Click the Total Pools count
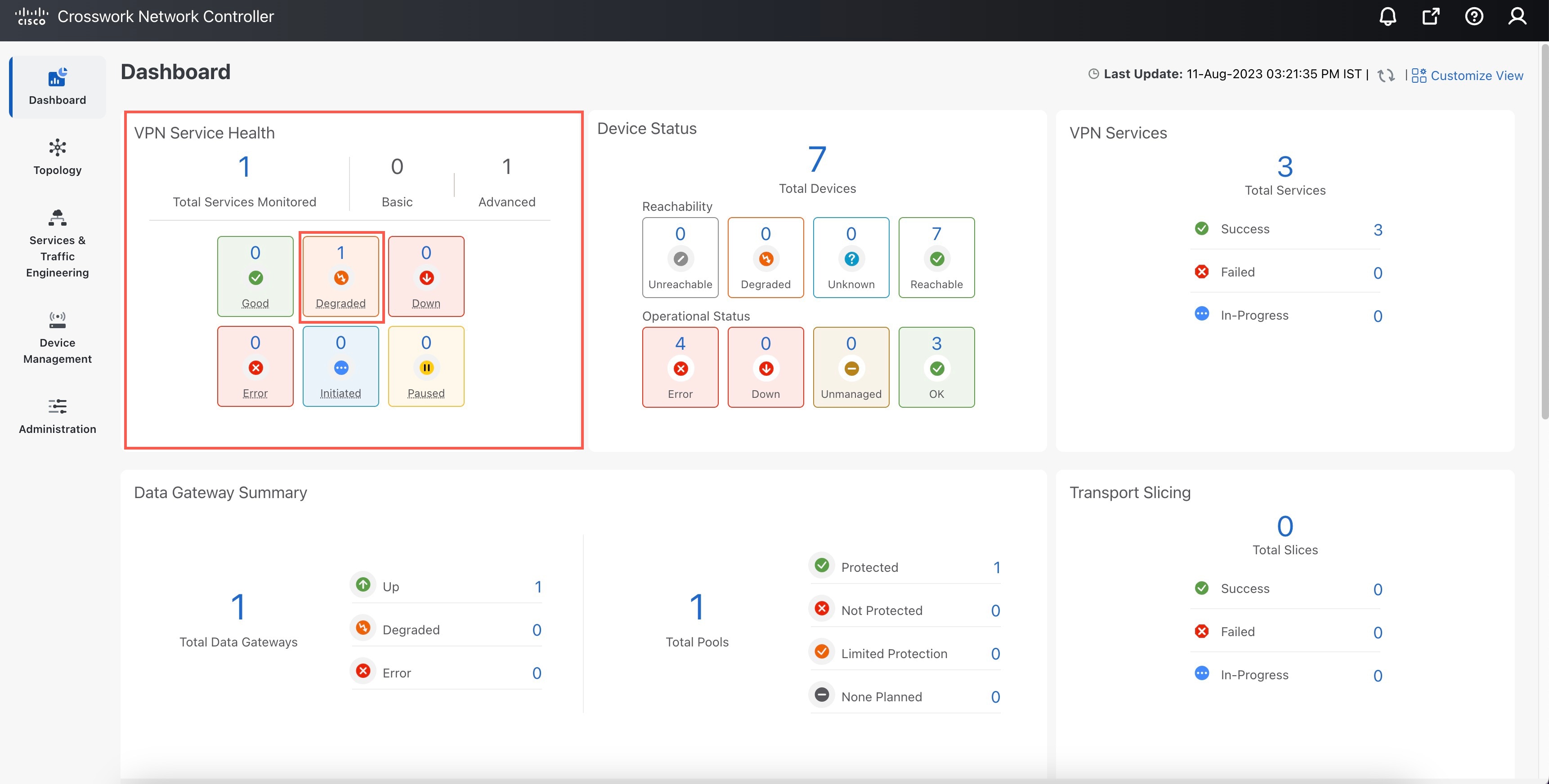 point(697,606)
